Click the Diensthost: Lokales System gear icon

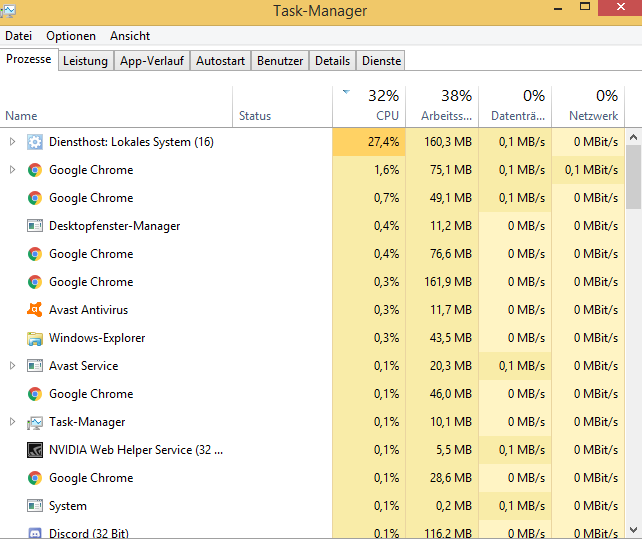click(35, 142)
